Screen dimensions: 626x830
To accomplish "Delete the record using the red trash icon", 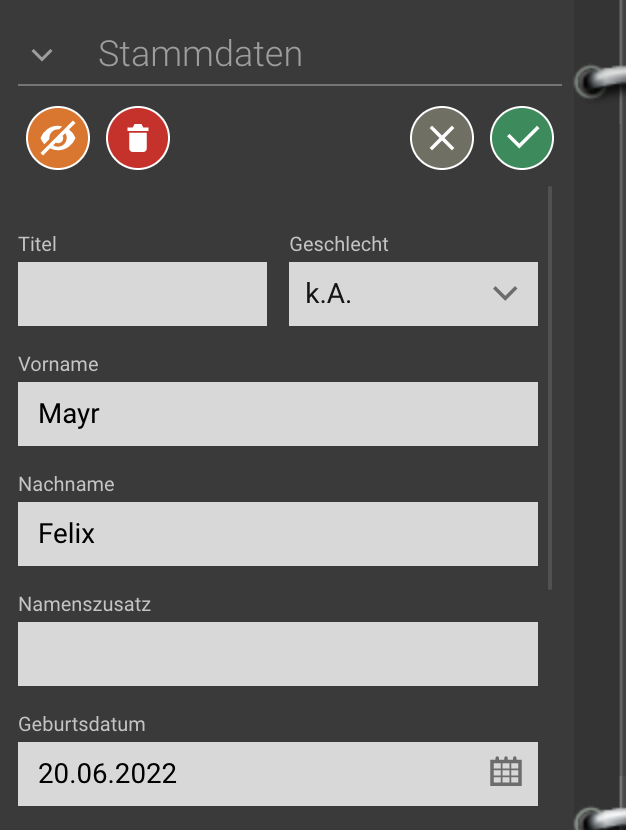I will tap(138, 138).
